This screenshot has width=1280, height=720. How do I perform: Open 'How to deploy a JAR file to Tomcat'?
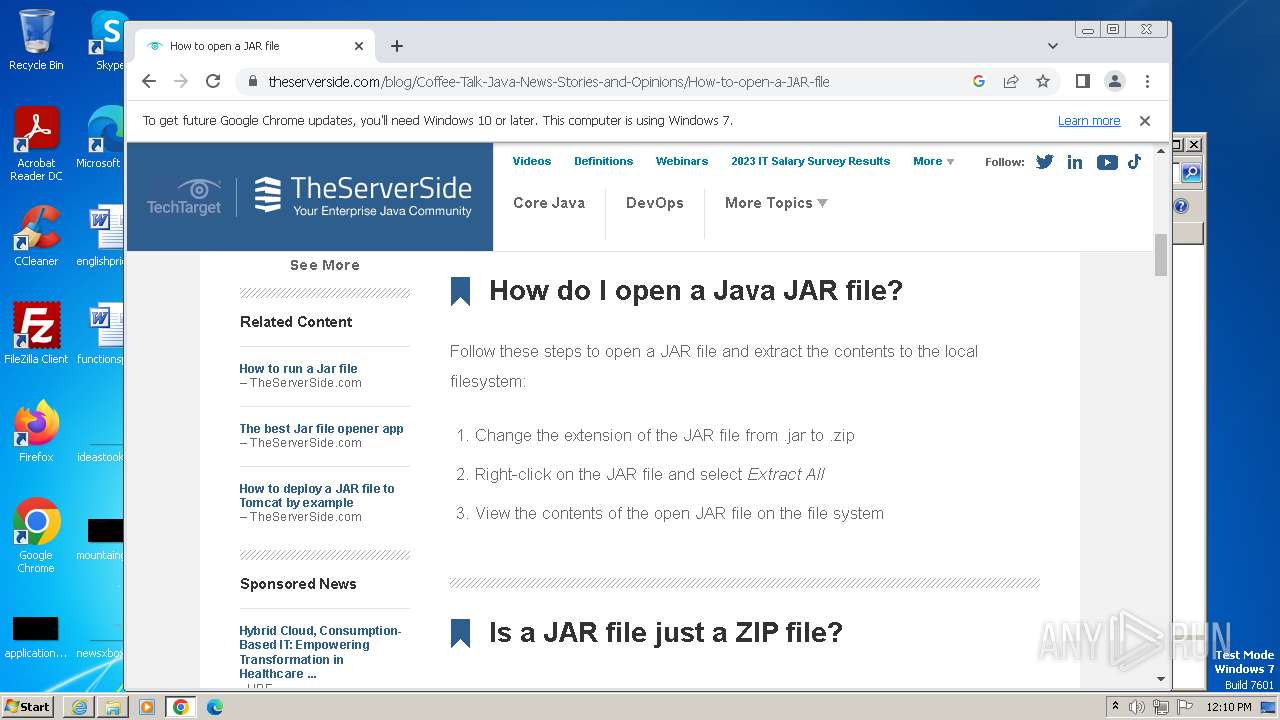(317, 495)
